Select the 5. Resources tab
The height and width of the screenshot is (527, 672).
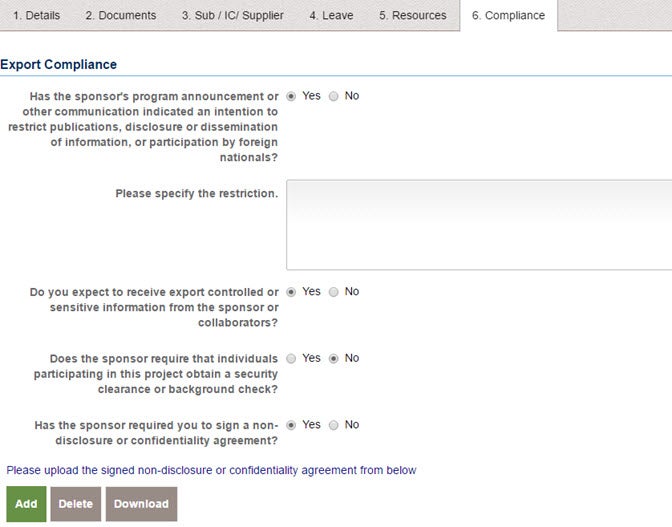point(412,15)
